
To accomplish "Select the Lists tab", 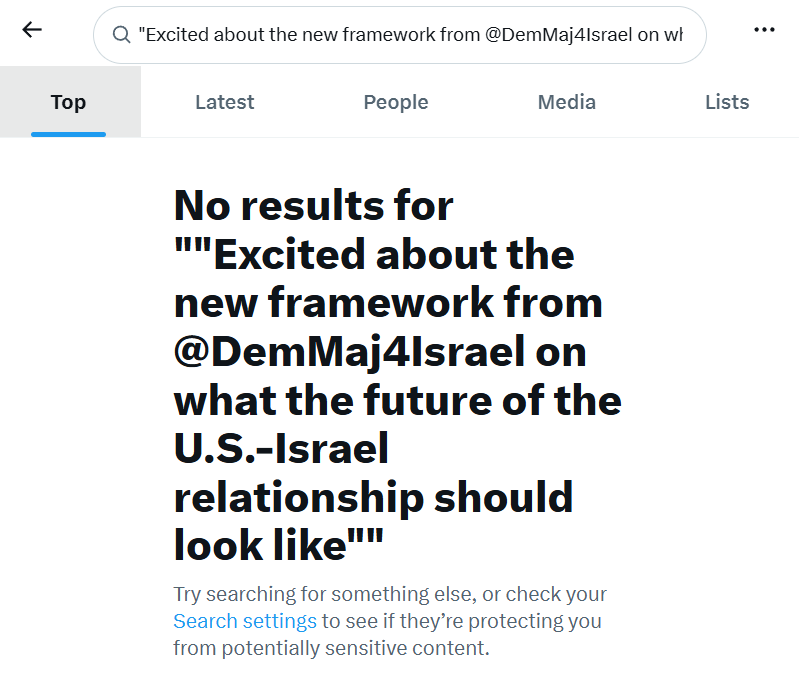I will pos(727,102).
